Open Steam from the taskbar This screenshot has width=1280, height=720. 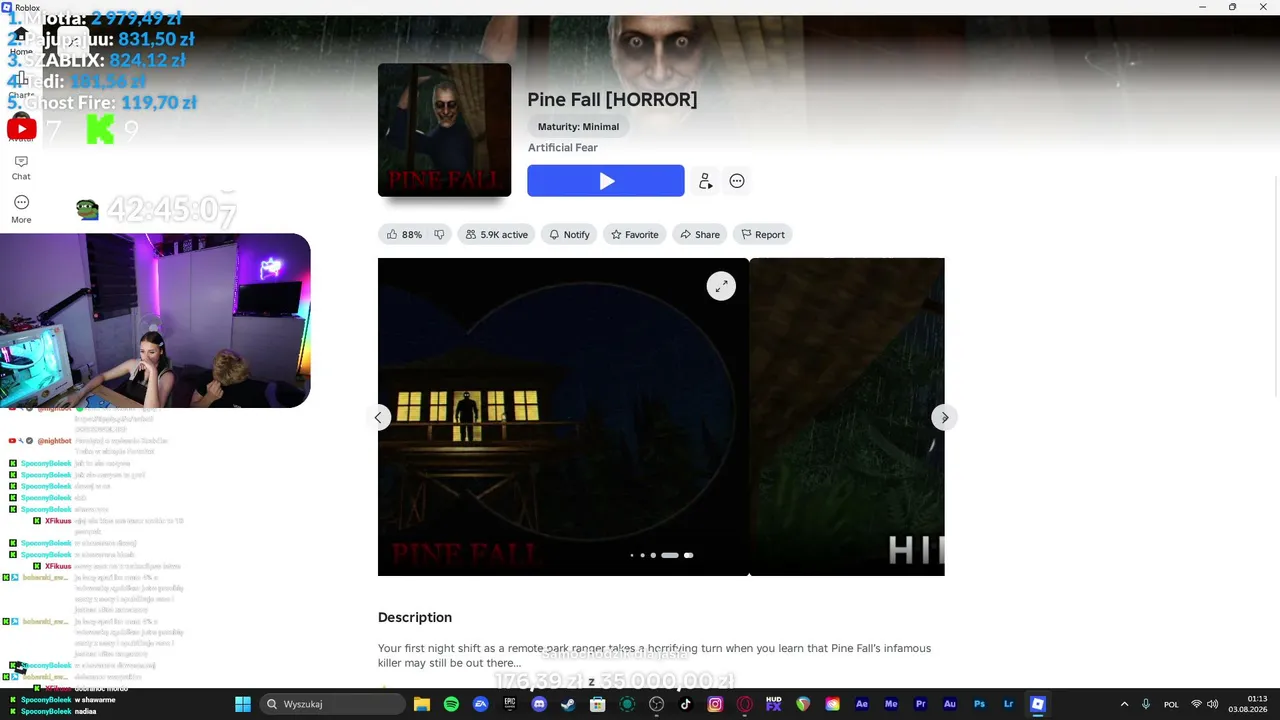click(568, 704)
